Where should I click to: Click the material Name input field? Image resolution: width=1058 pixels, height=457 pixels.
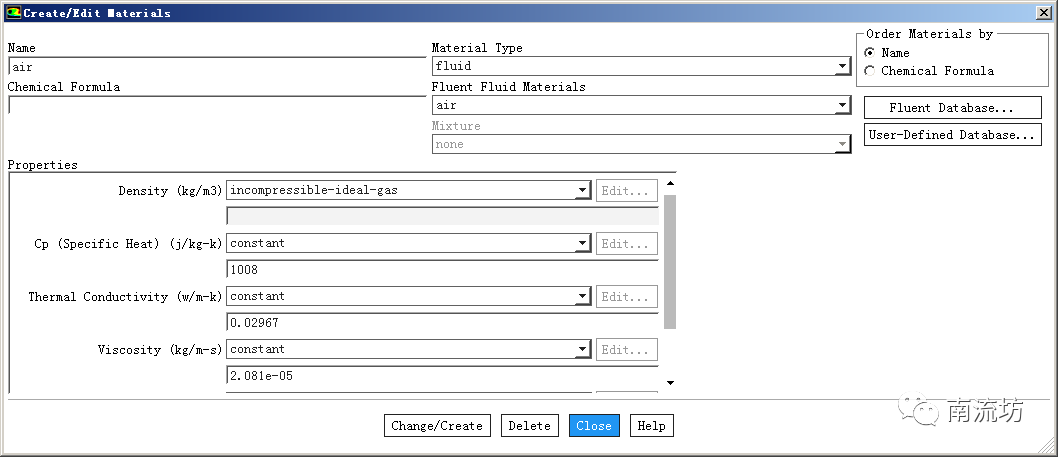click(x=216, y=67)
